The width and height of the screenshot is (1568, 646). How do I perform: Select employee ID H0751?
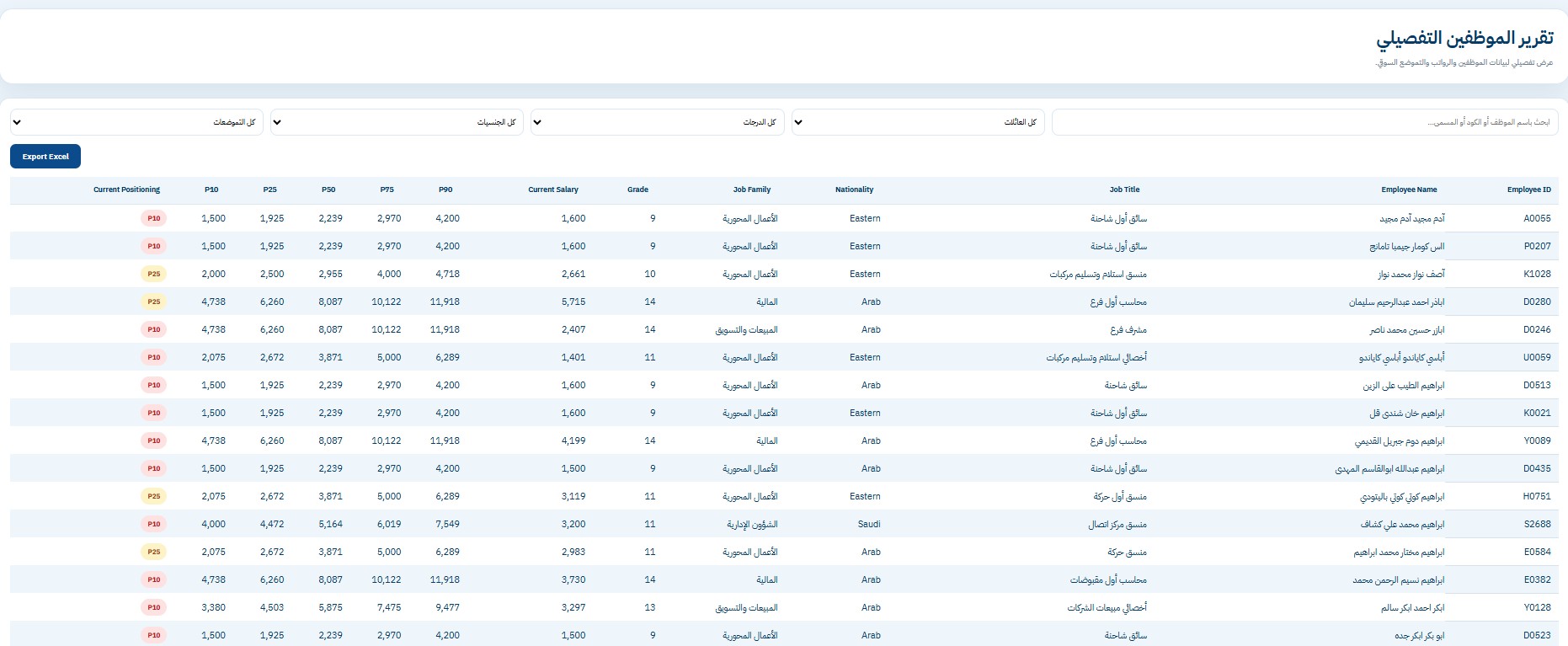tap(1537, 496)
